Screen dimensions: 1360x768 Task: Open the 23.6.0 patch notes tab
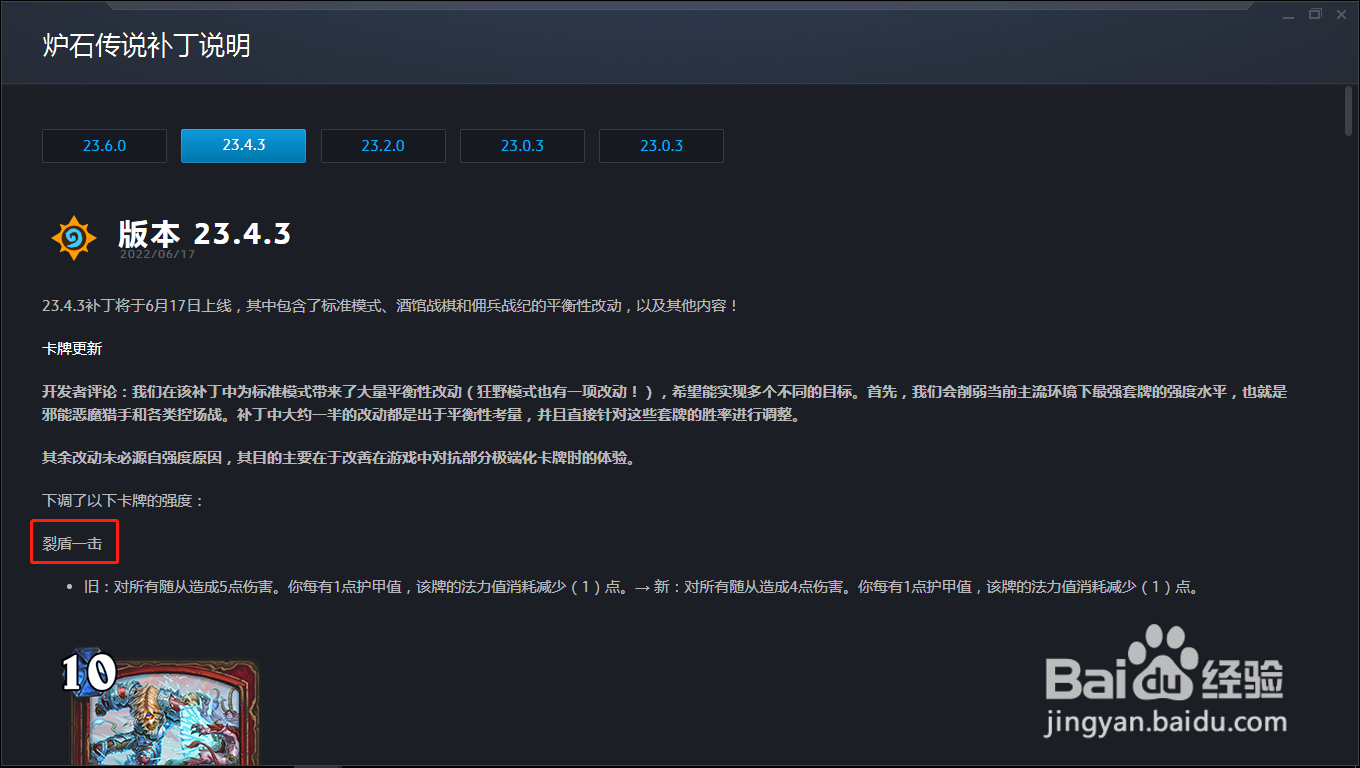coord(104,146)
